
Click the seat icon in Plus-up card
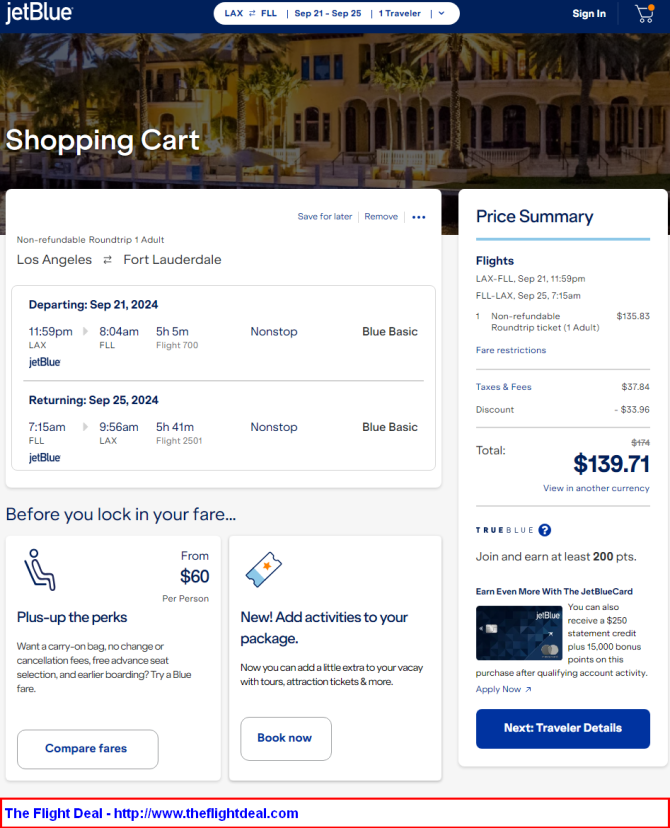[40, 569]
